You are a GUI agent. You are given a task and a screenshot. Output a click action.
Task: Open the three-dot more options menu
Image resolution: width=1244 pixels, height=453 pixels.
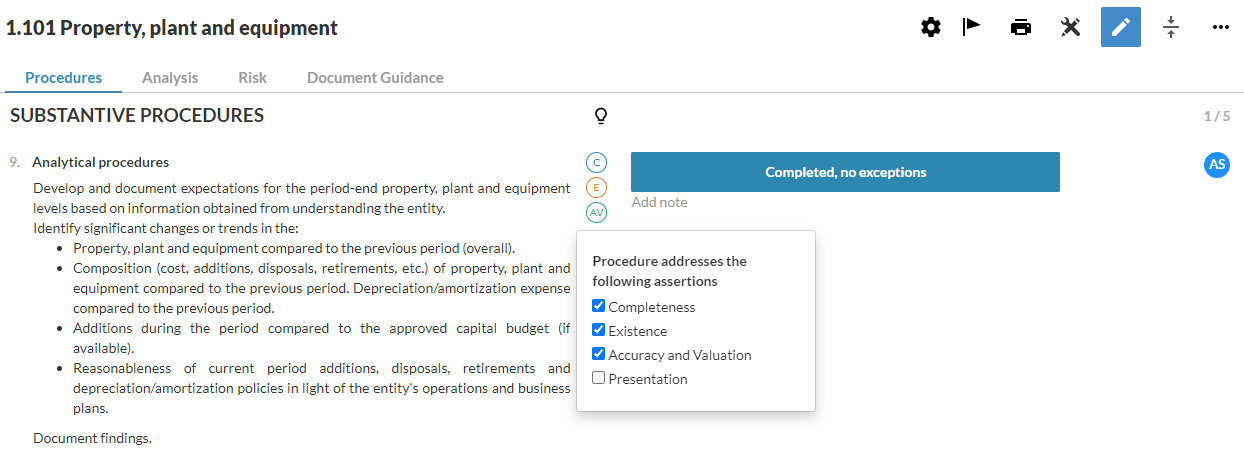1220,28
